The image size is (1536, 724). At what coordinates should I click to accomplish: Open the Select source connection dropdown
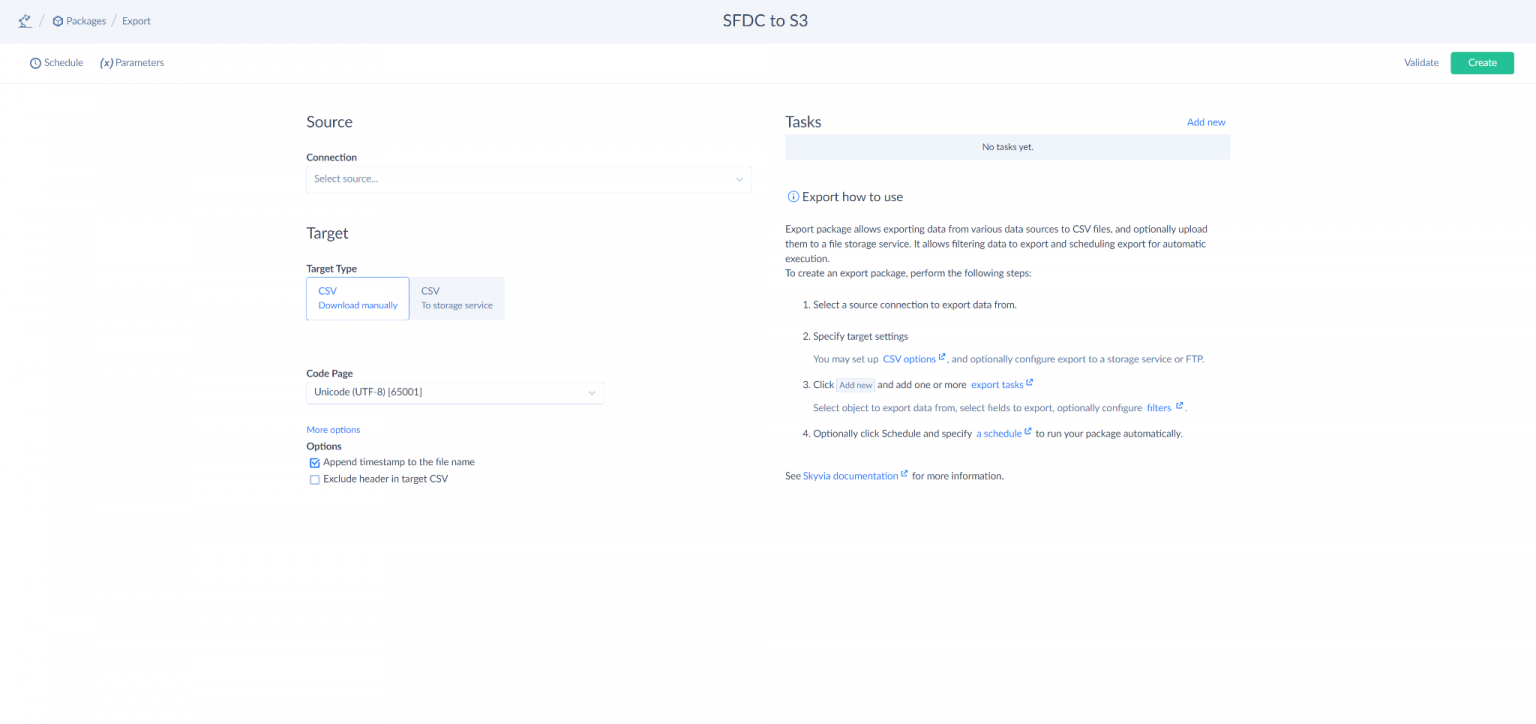(x=528, y=179)
